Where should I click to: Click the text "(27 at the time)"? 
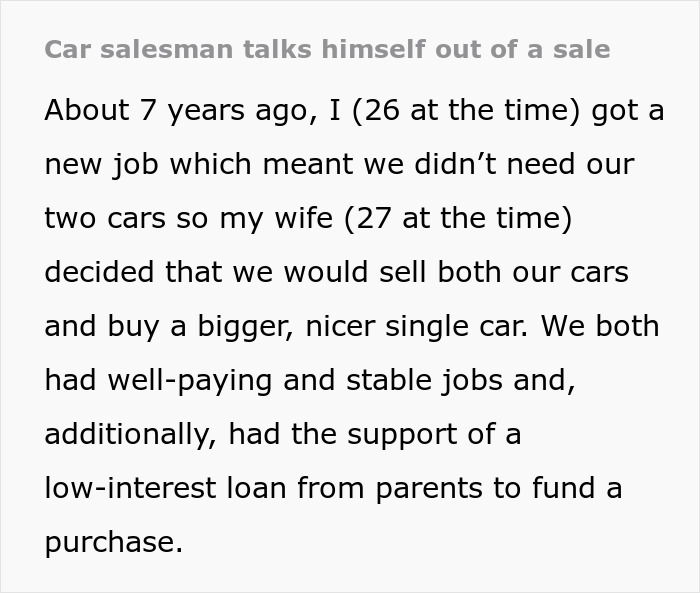[459, 218]
